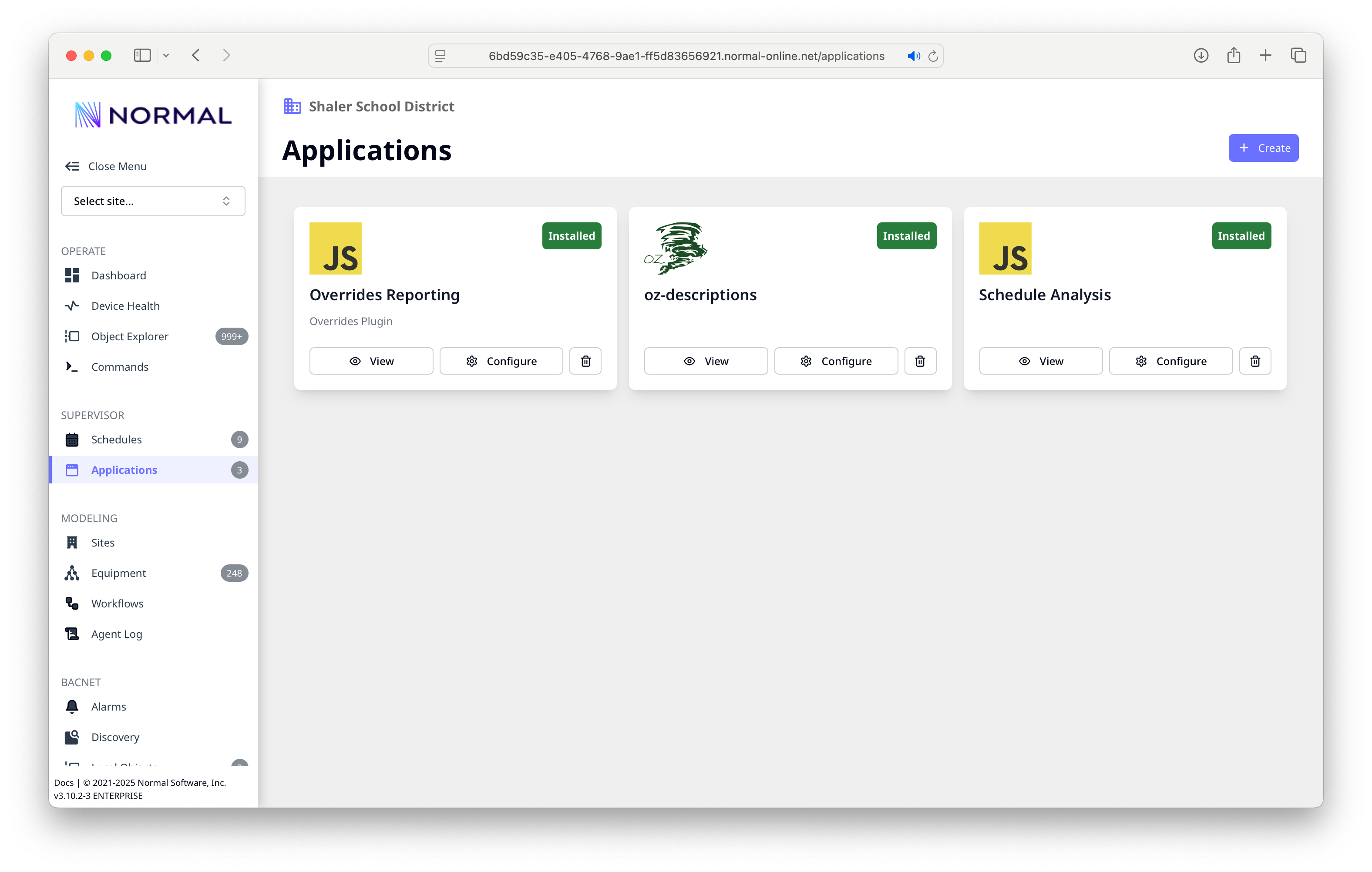Open Safari downloads icon
This screenshot has height=872, width=1372.
(x=1200, y=55)
